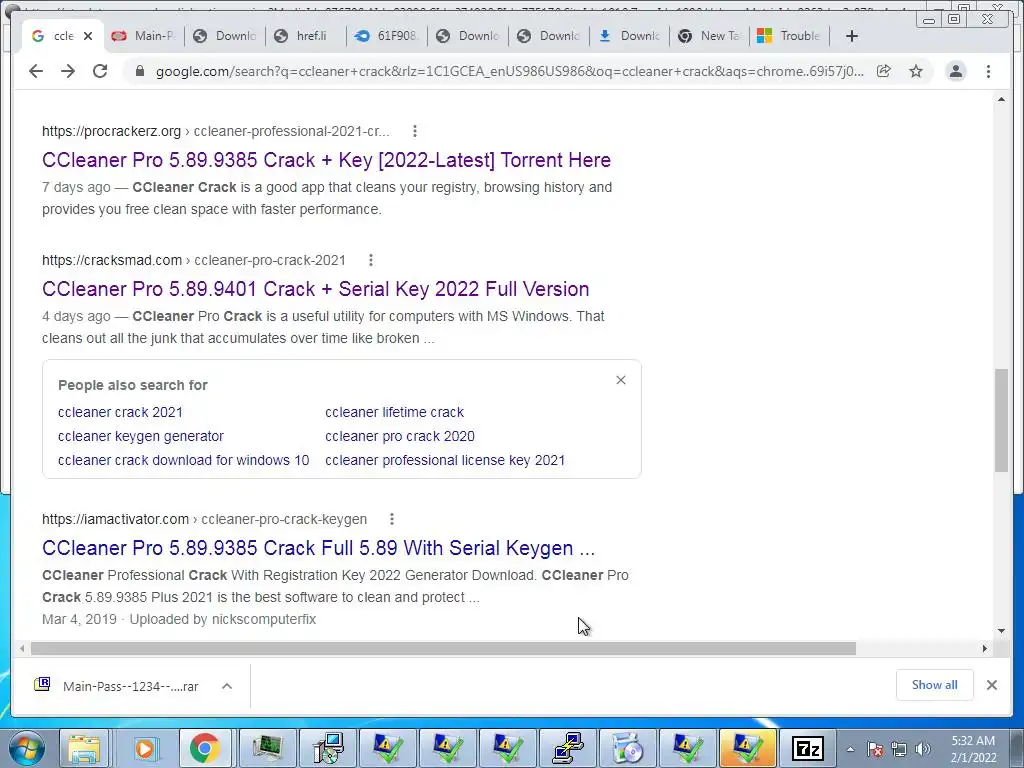The height and width of the screenshot is (768, 1024).
Task: Click the padlock site info icon
Action: [139, 71]
